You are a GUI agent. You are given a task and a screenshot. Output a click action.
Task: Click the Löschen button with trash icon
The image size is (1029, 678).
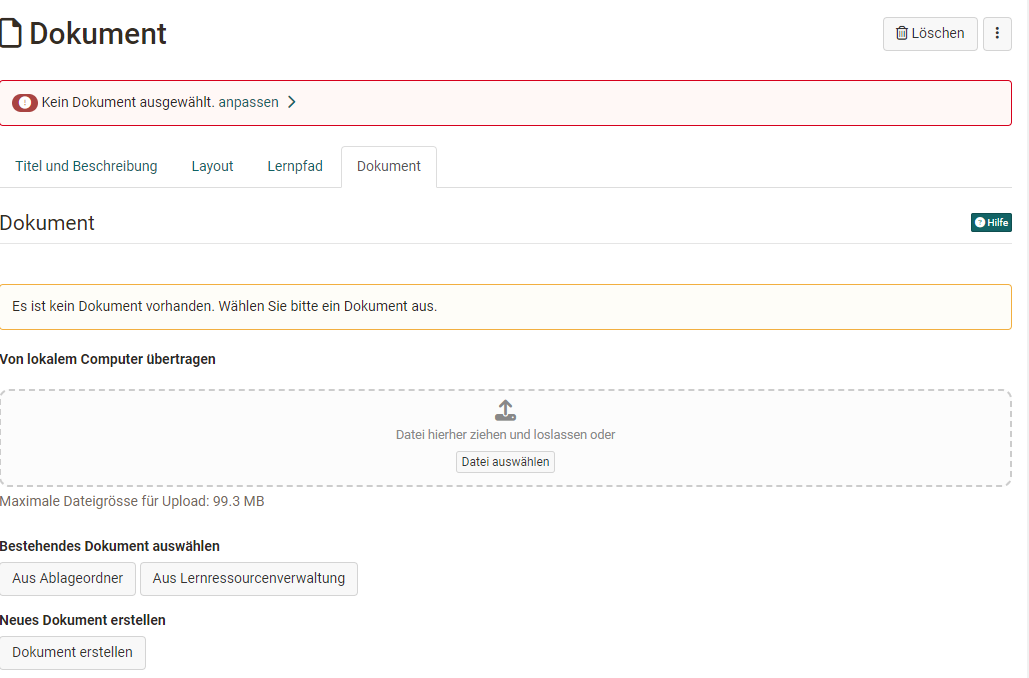[930, 33]
